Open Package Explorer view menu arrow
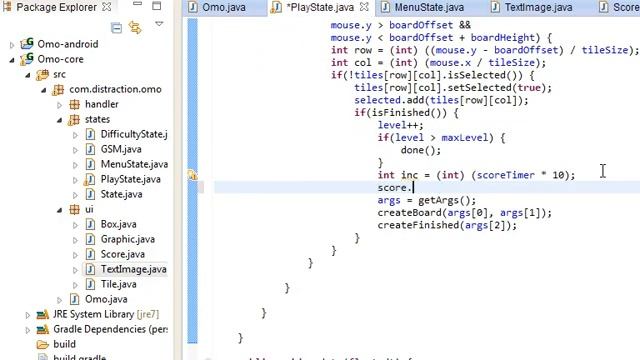 click(159, 24)
